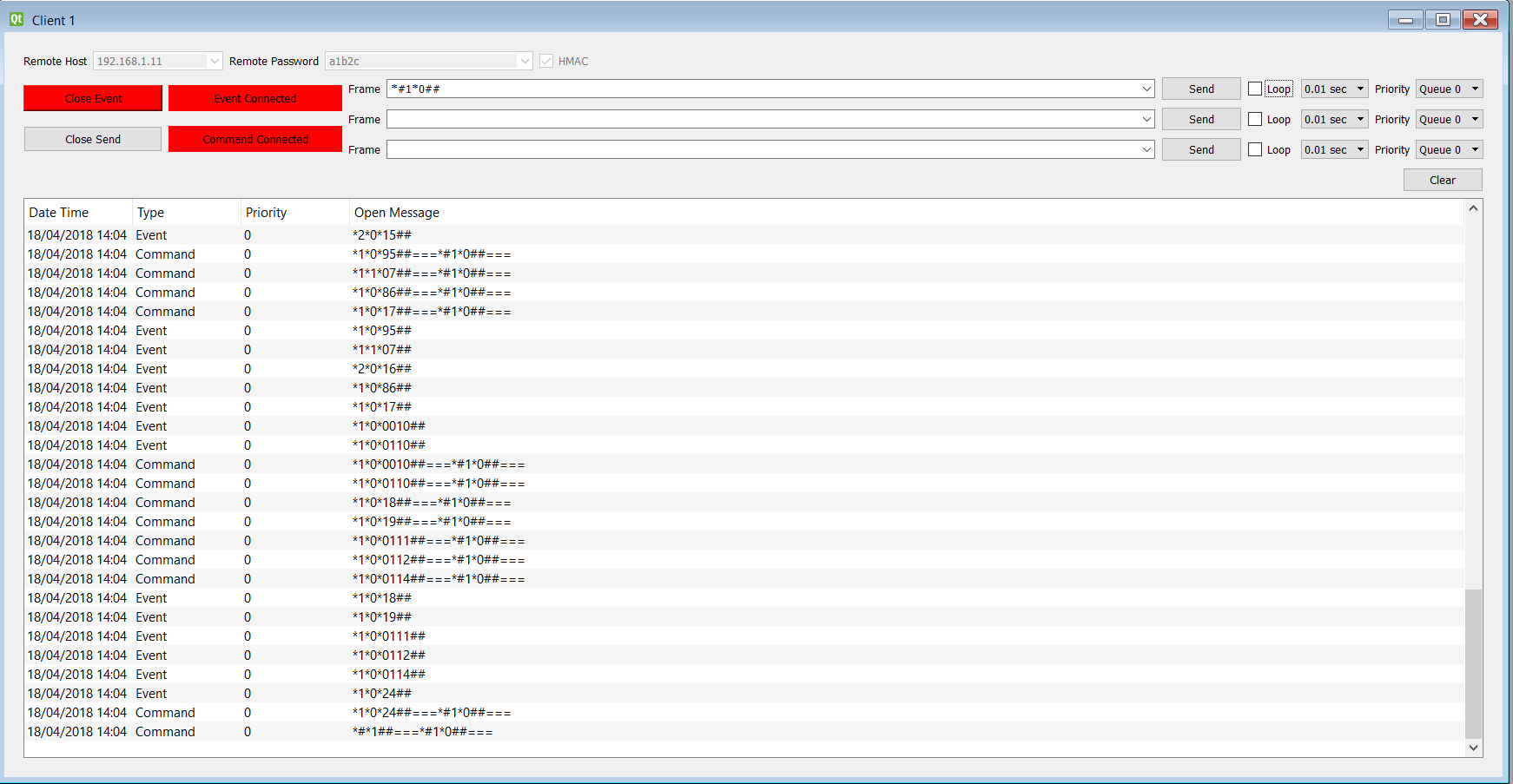Click scroll up arrow in message list
The height and width of the screenshot is (784, 1513).
(x=1473, y=208)
